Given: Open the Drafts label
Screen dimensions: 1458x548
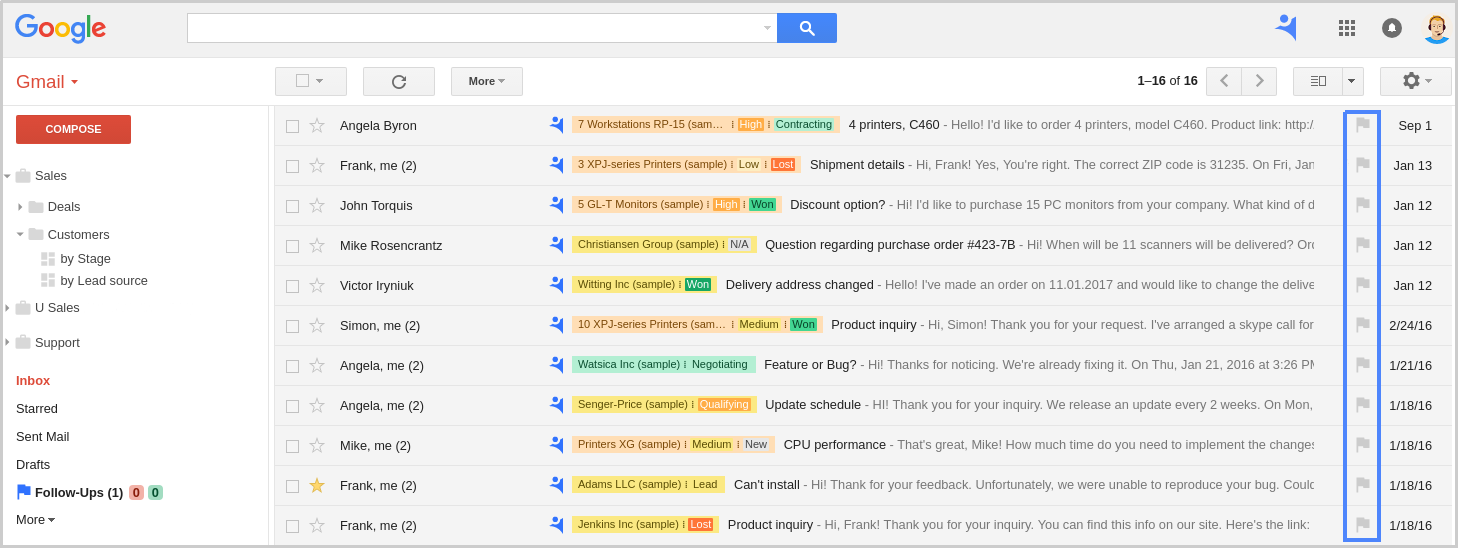Looking at the screenshot, I should [x=33, y=465].
